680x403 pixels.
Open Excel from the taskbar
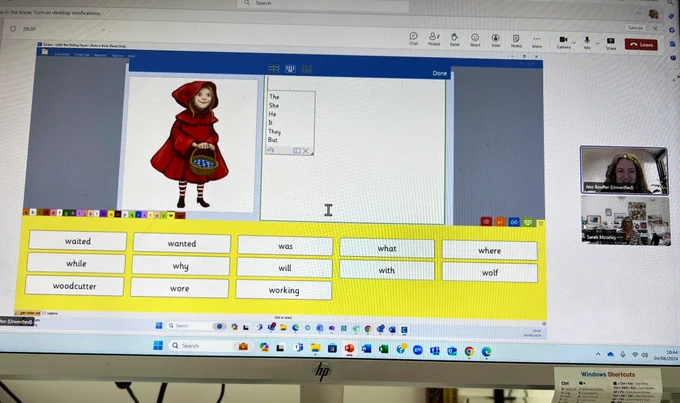click(x=383, y=349)
